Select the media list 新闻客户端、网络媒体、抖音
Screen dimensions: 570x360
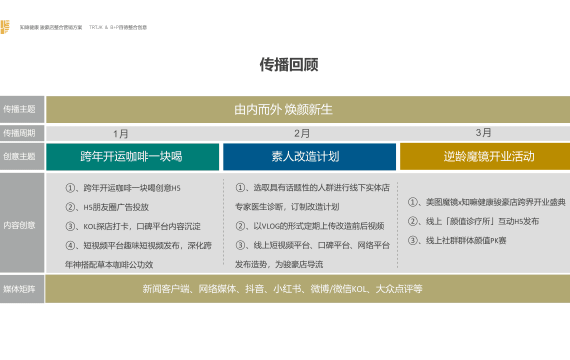tap(282, 289)
